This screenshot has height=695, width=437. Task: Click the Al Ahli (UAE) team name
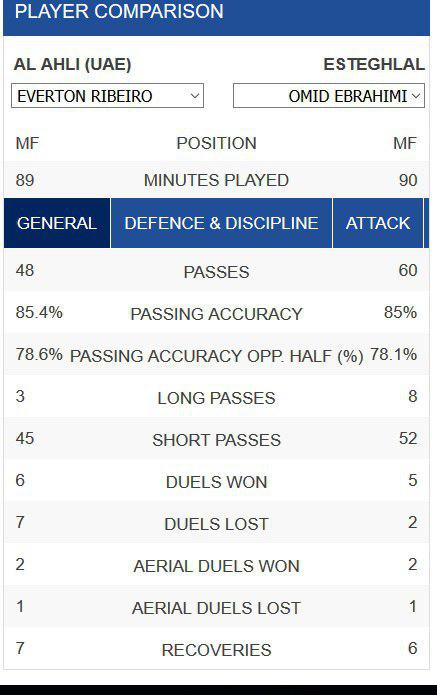click(x=73, y=64)
